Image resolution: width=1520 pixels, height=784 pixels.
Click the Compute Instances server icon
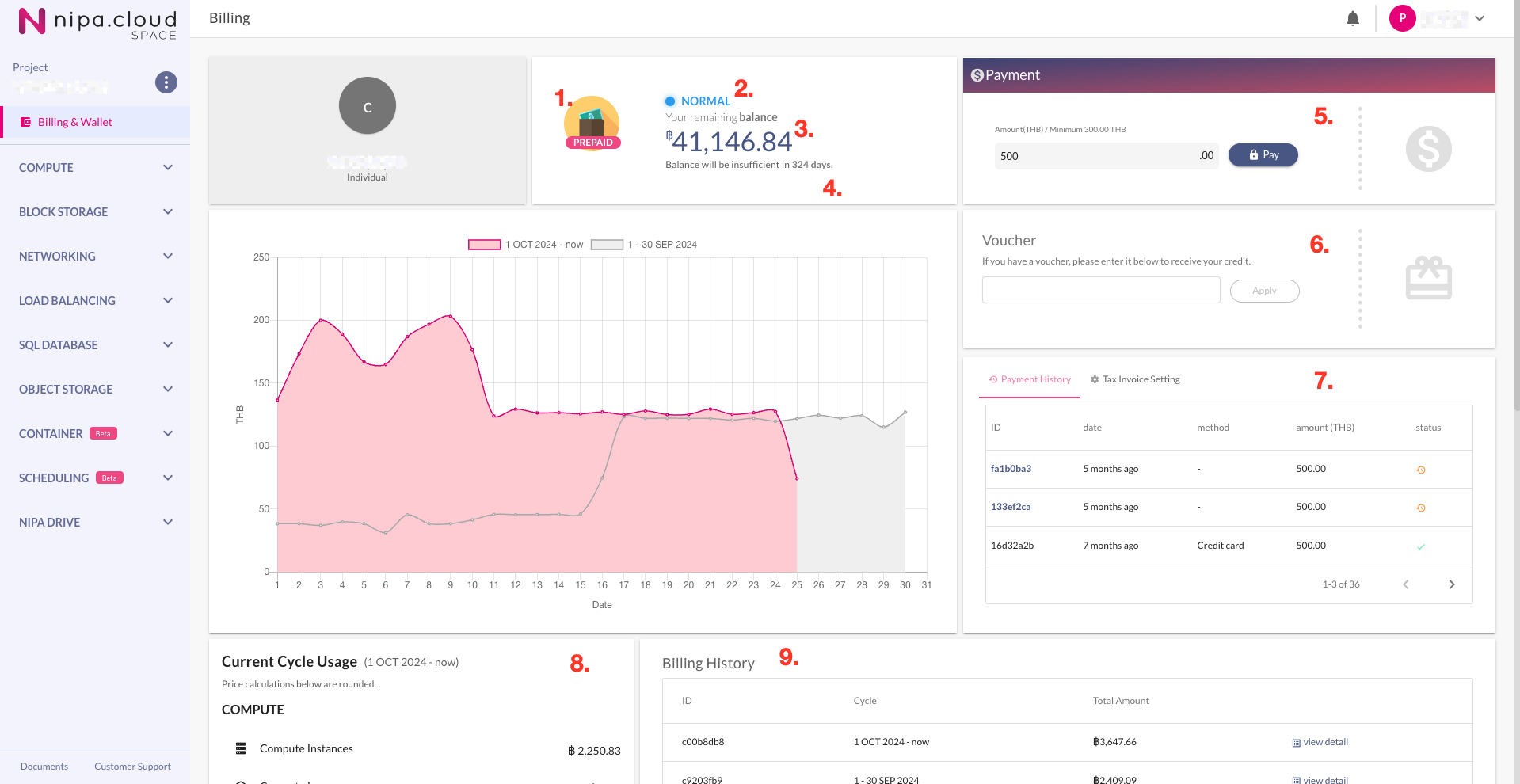click(241, 748)
